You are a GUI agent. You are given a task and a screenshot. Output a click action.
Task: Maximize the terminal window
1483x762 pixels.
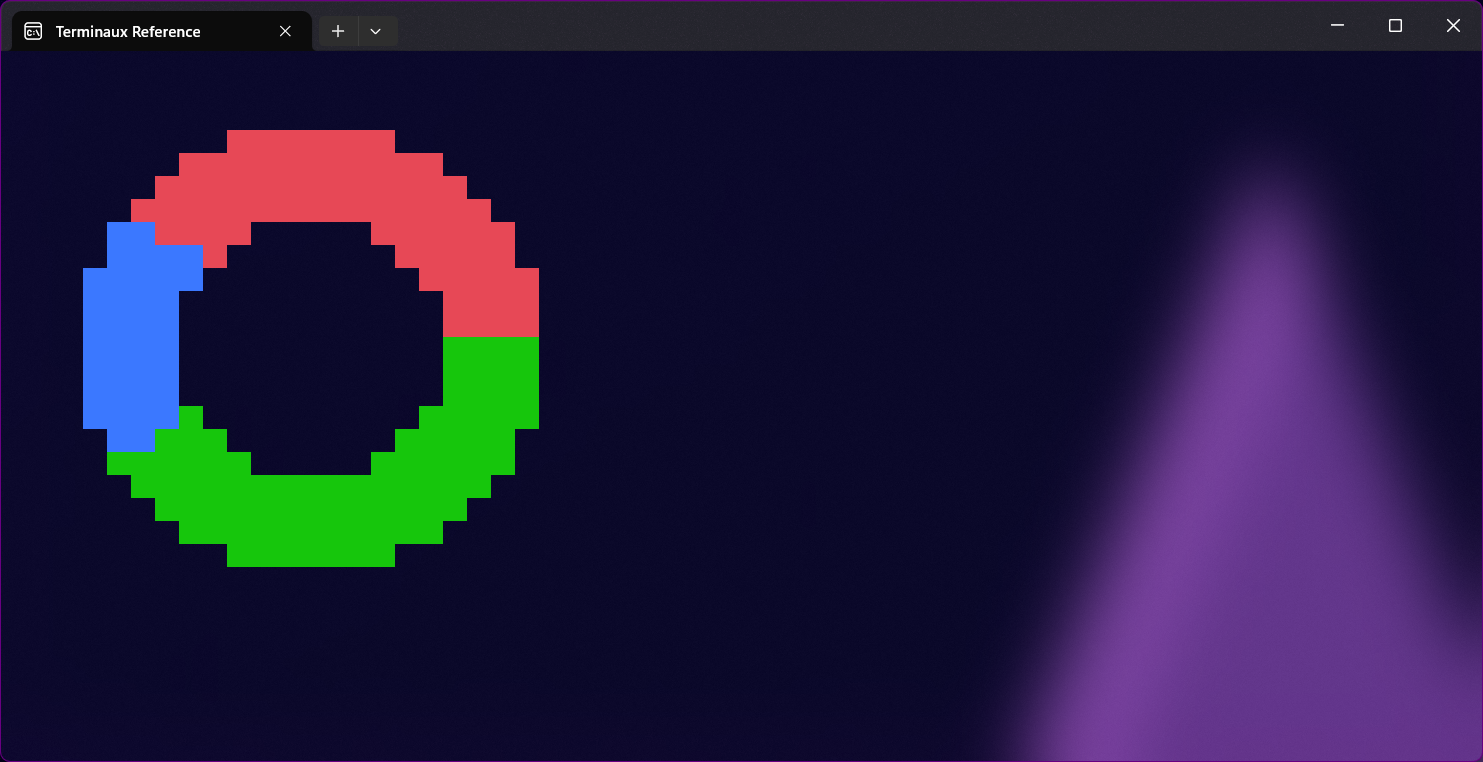[x=1395, y=26]
